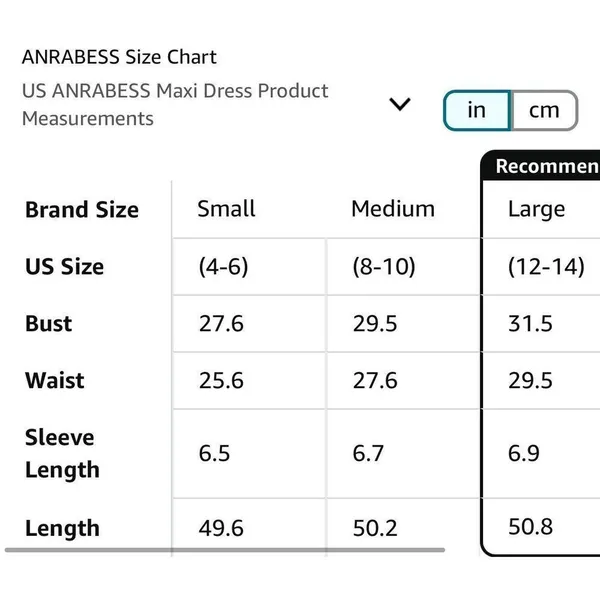The height and width of the screenshot is (600, 600).
Task: Click the Bust row label
Action: [x=49, y=323]
